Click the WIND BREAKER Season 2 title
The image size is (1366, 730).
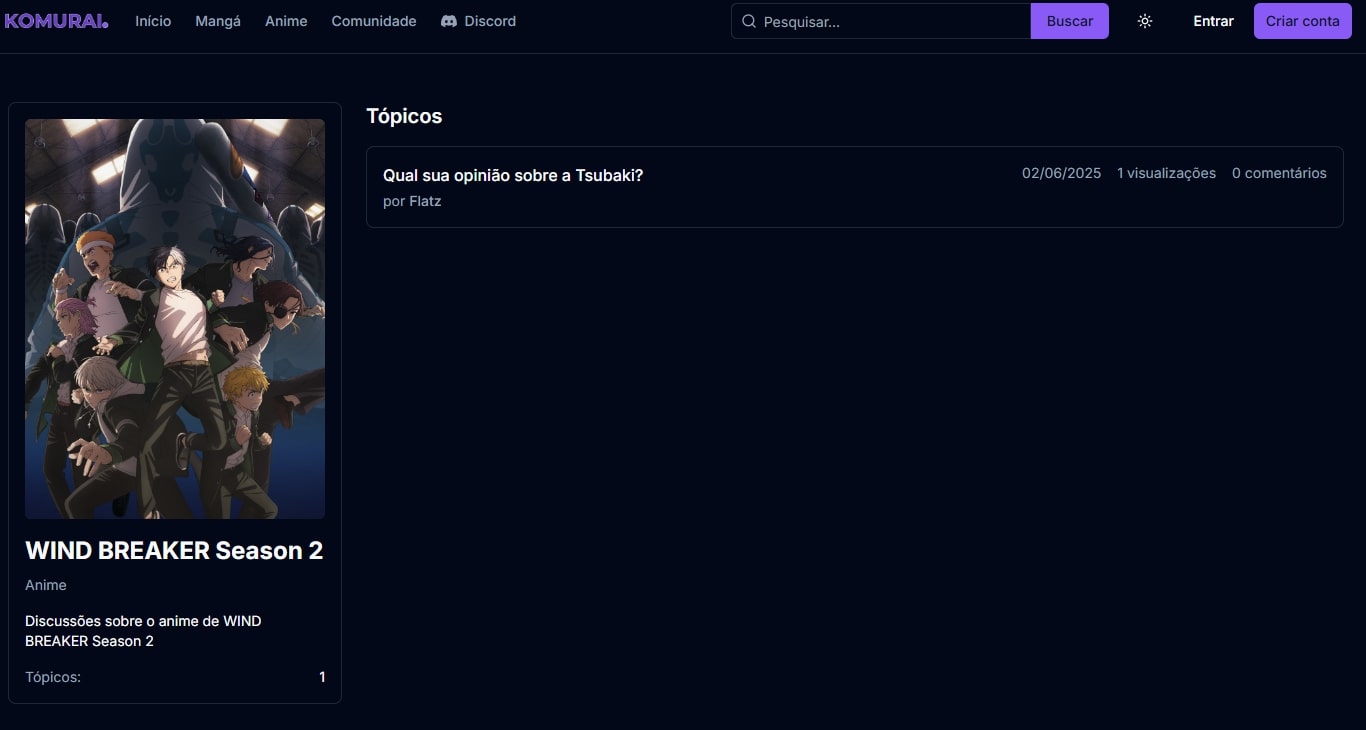[x=174, y=550]
